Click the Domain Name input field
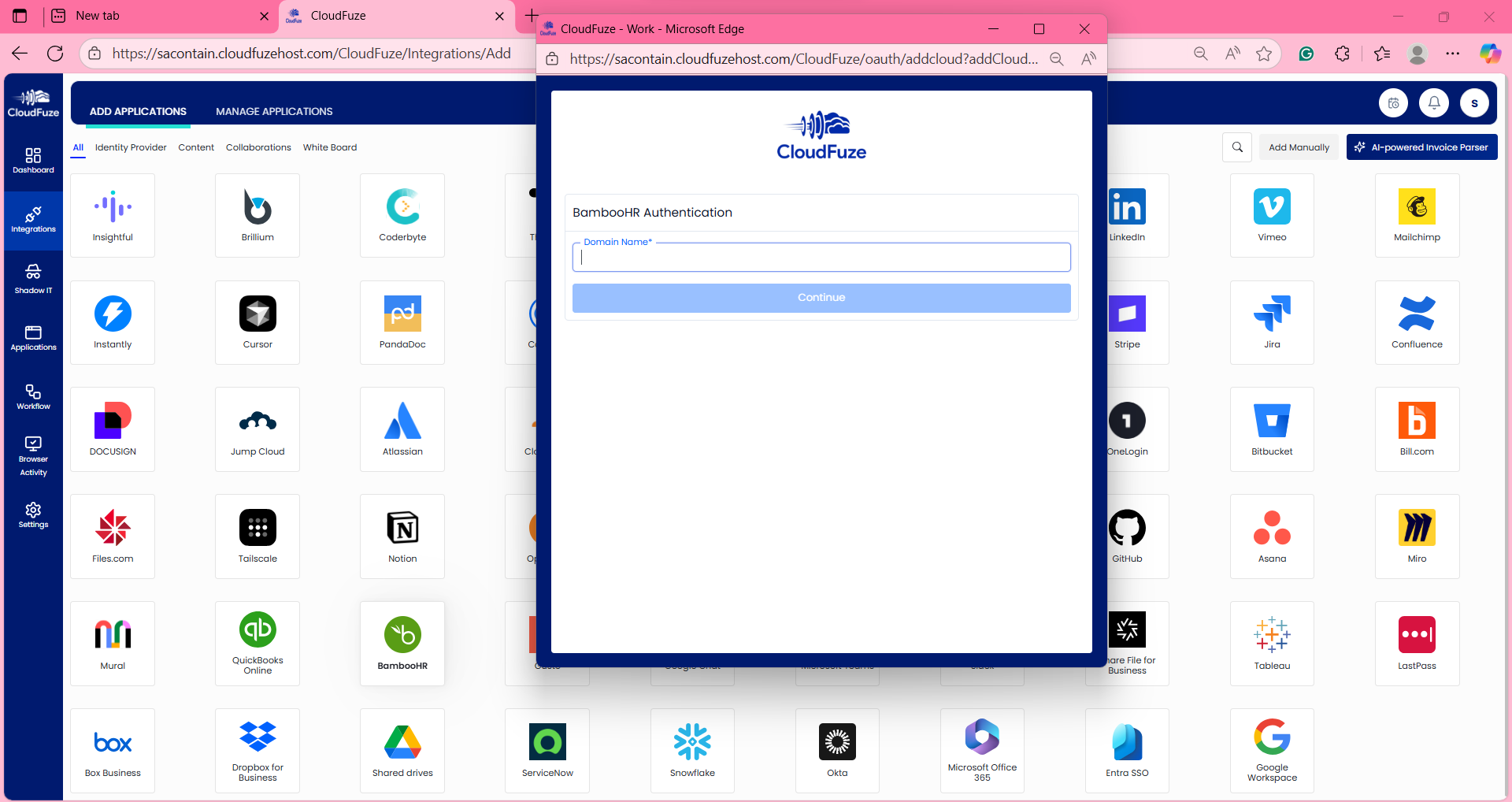This screenshot has height=802, width=1512. [x=821, y=257]
